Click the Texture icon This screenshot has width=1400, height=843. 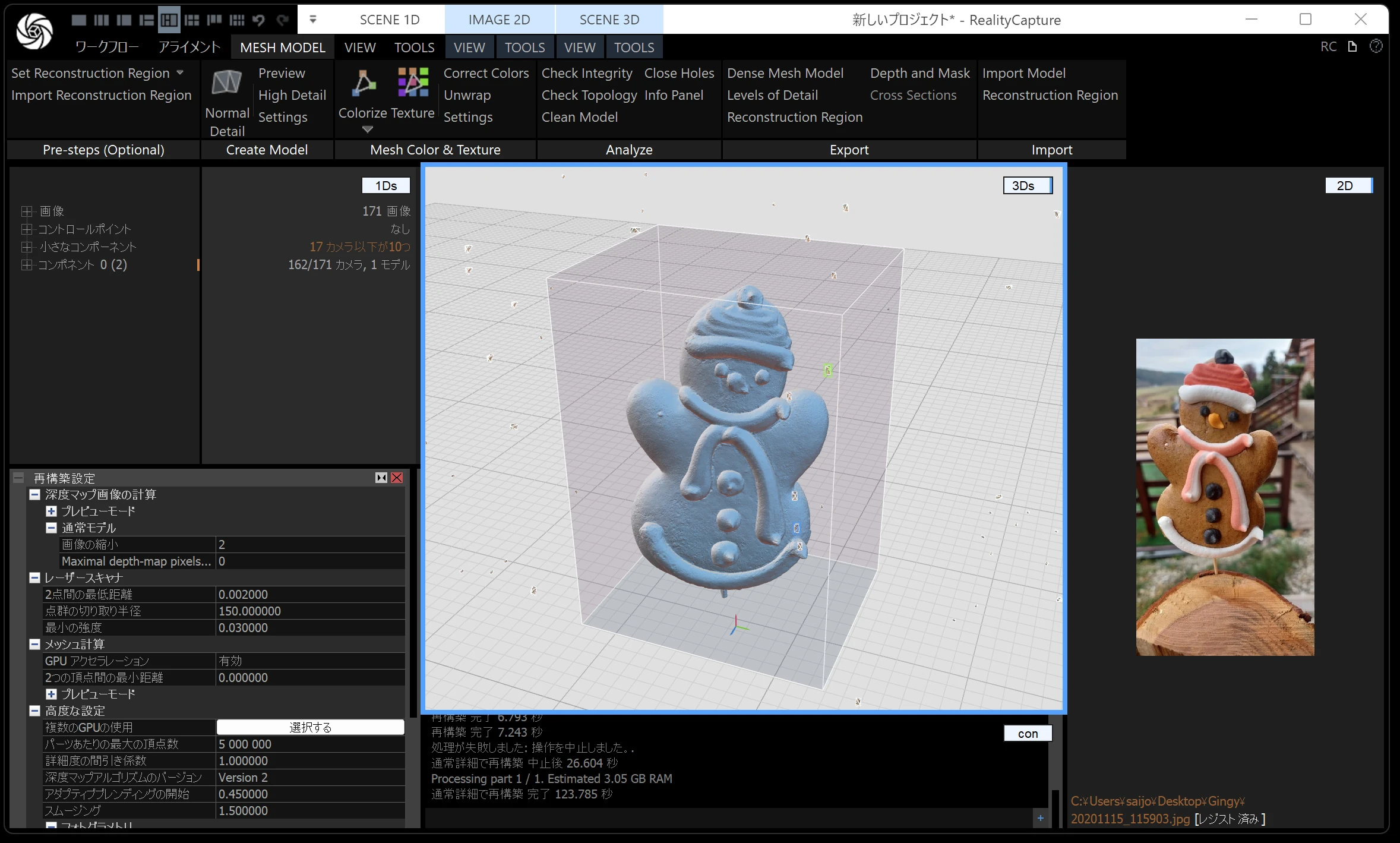tap(413, 83)
